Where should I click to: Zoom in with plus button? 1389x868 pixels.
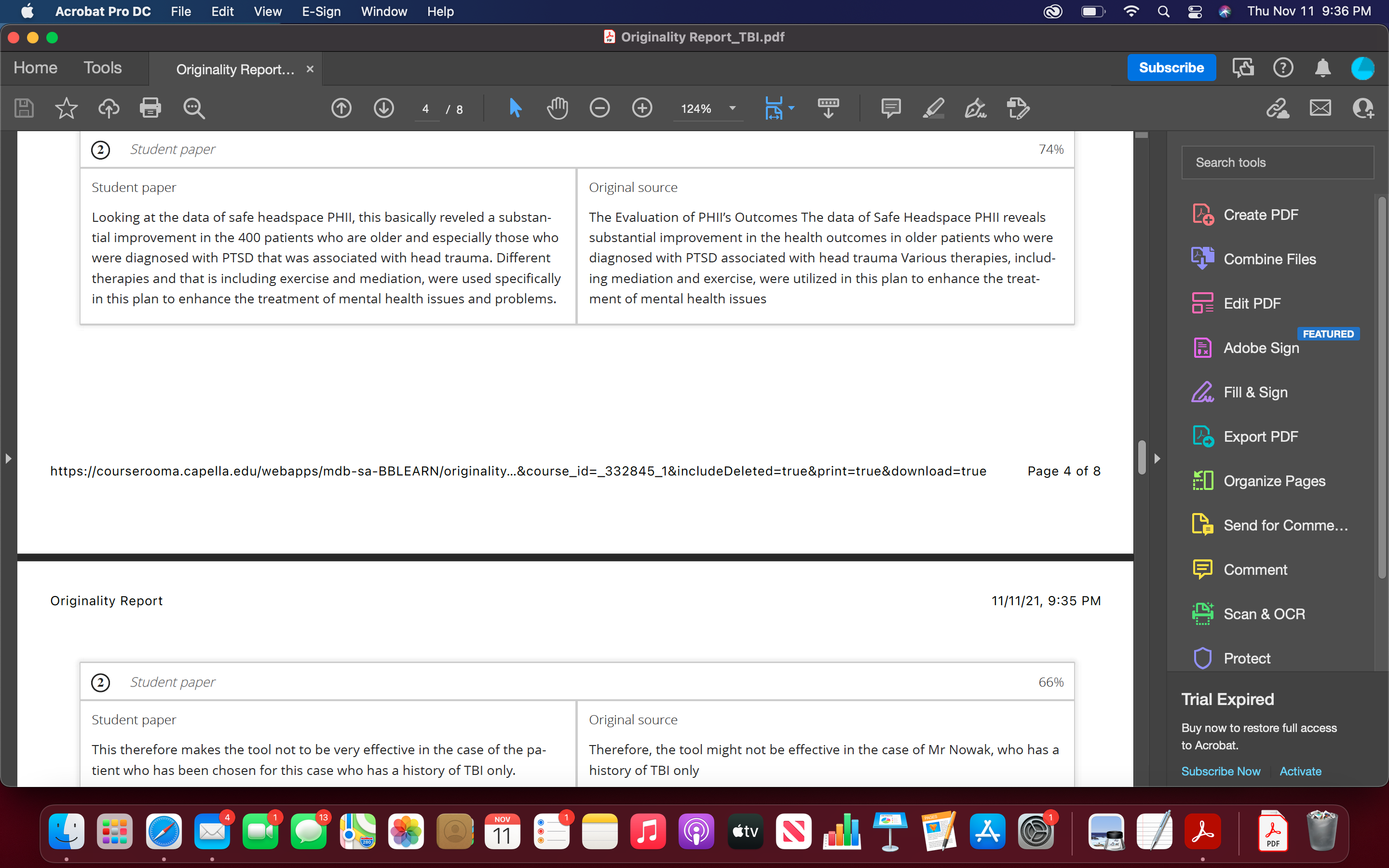click(642, 108)
